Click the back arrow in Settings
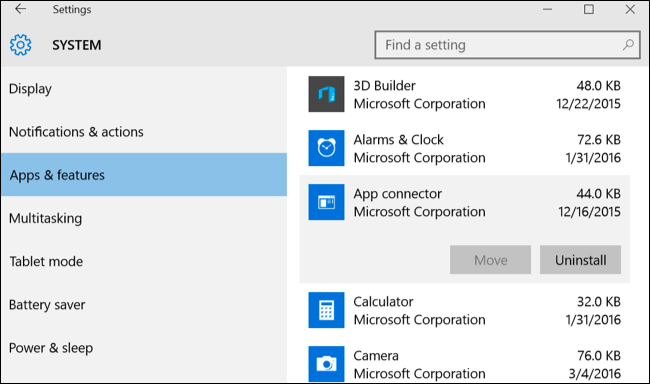650x384 pixels. [x=20, y=9]
